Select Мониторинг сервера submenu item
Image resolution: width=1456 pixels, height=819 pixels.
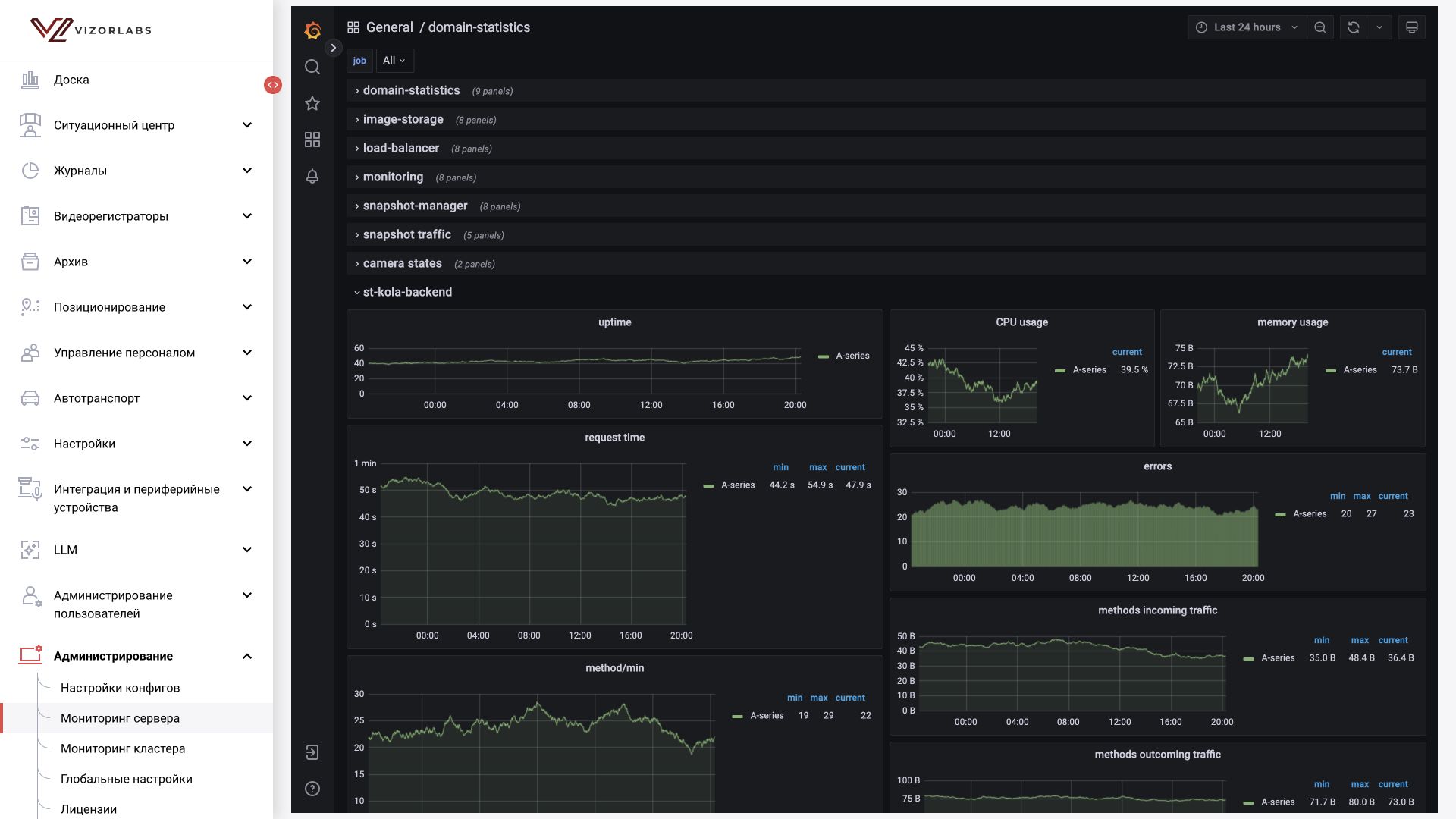(x=136, y=718)
